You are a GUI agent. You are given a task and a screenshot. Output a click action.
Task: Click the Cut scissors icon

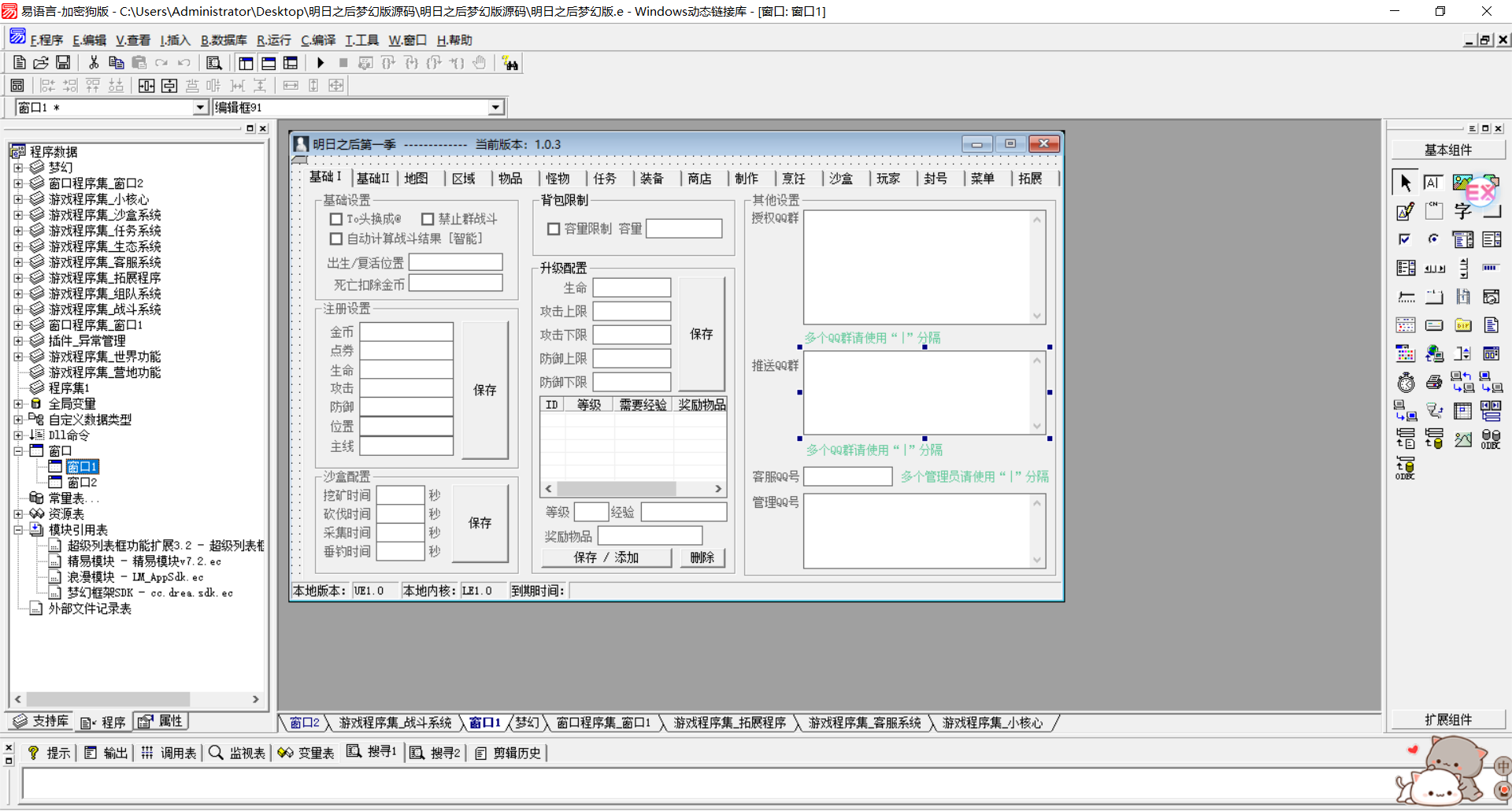pyautogui.click(x=94, y=63)
